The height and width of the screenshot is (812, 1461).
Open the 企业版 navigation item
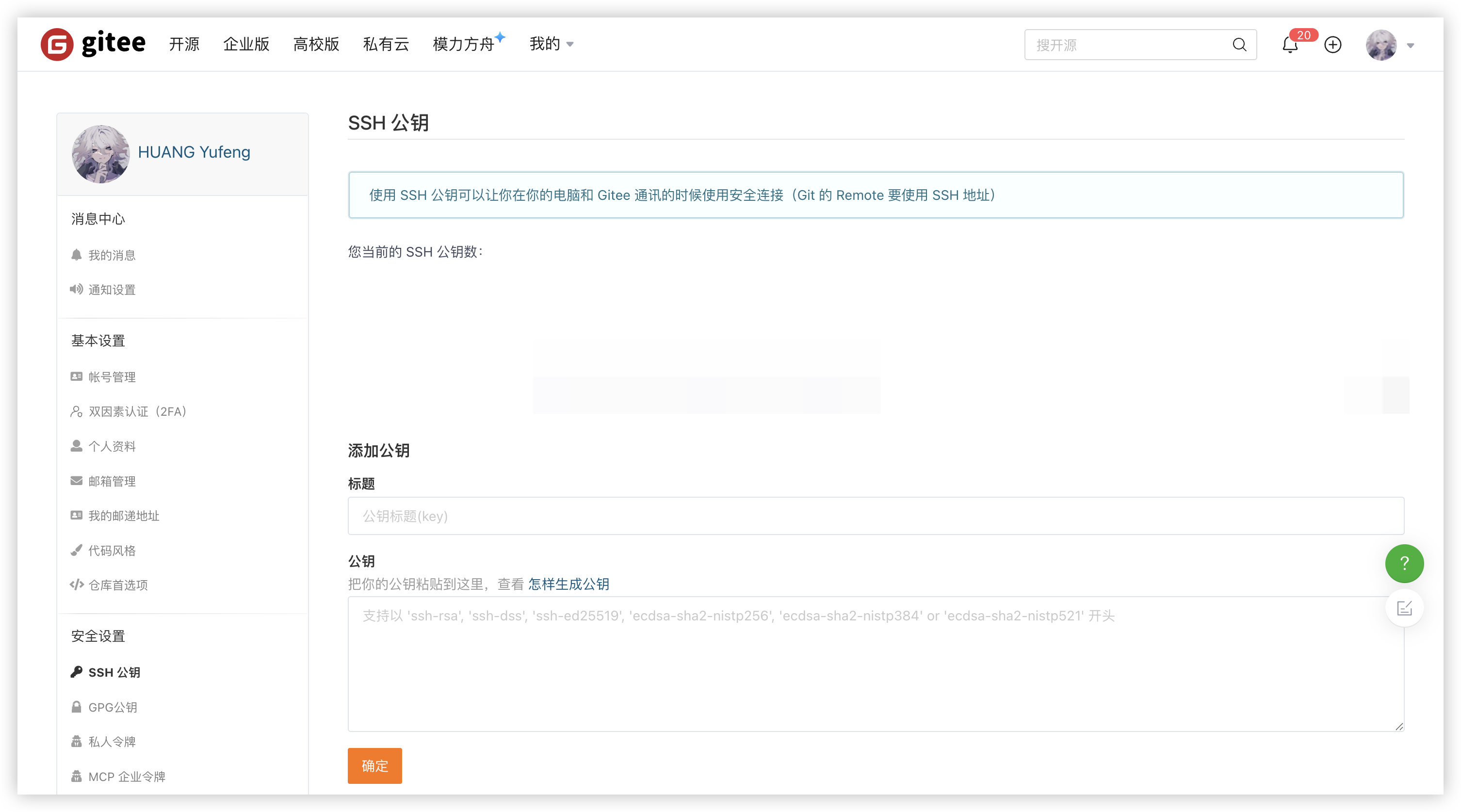coord(246,44)
